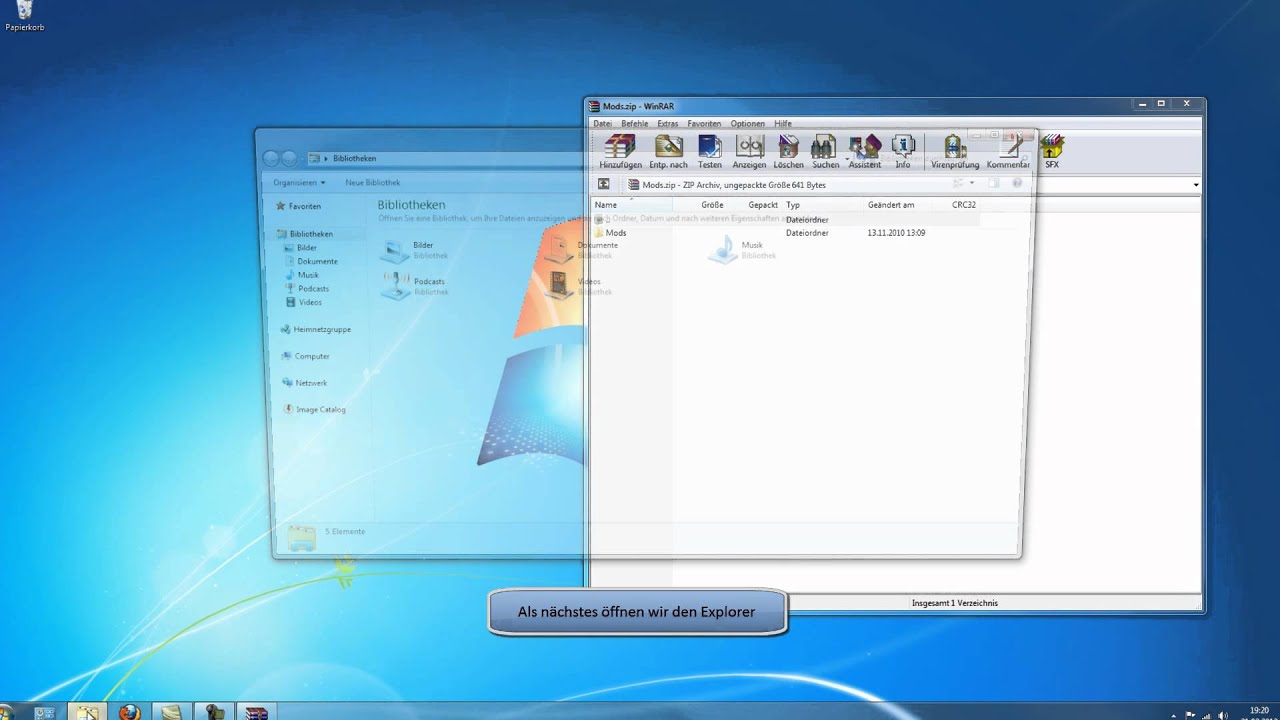This screenshot has height=720, width=1280.
Task: Click the volume speaker tray icon
Action: tap(1223, 716)
